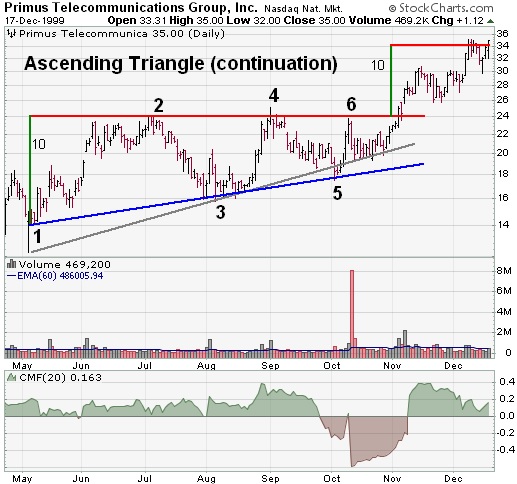Click the upper red target line at 34
The height and width of the screenshot is (484, 517).
[440, 45]
